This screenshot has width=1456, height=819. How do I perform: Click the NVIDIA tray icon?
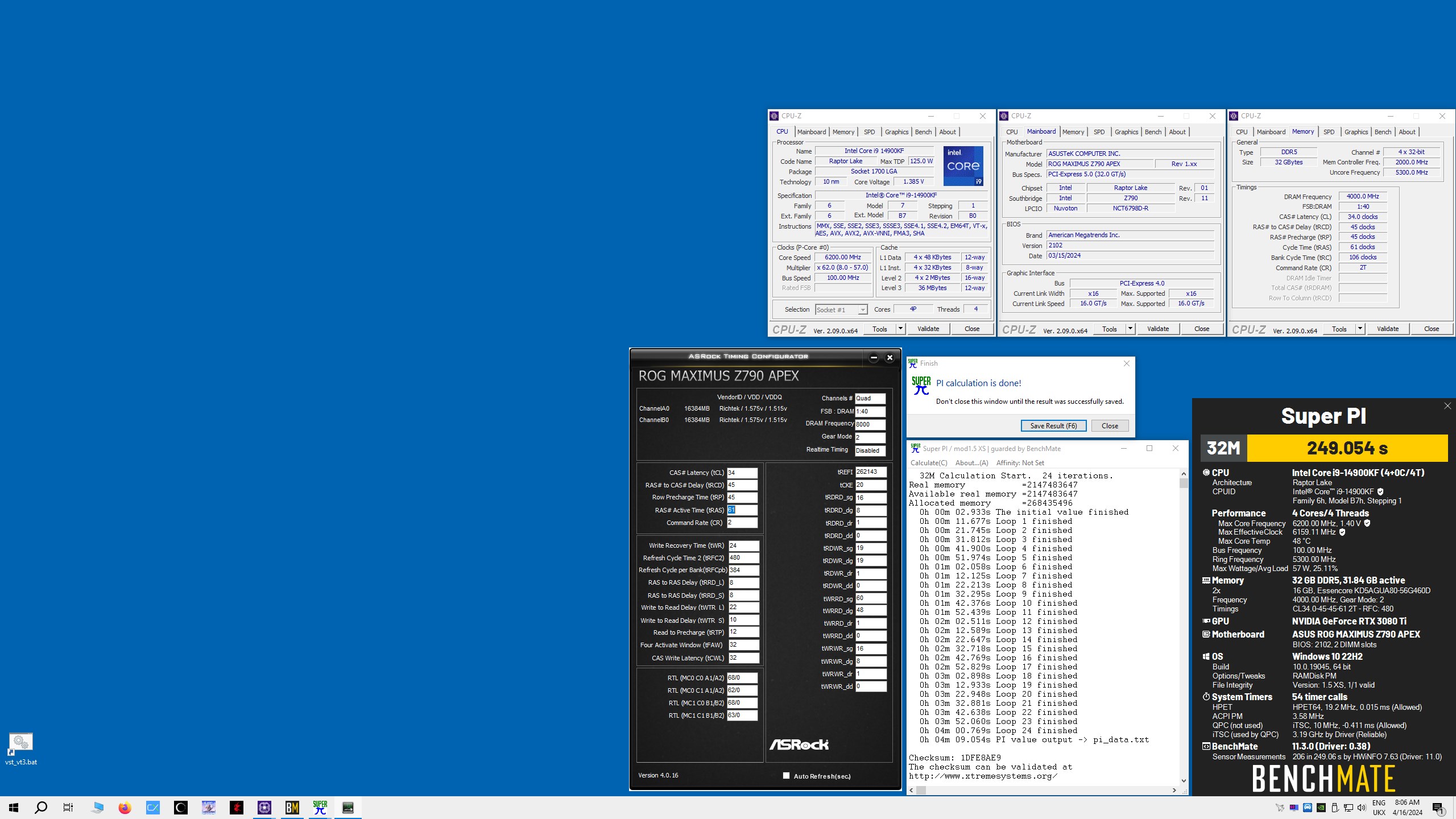[x=1321, y=808]
